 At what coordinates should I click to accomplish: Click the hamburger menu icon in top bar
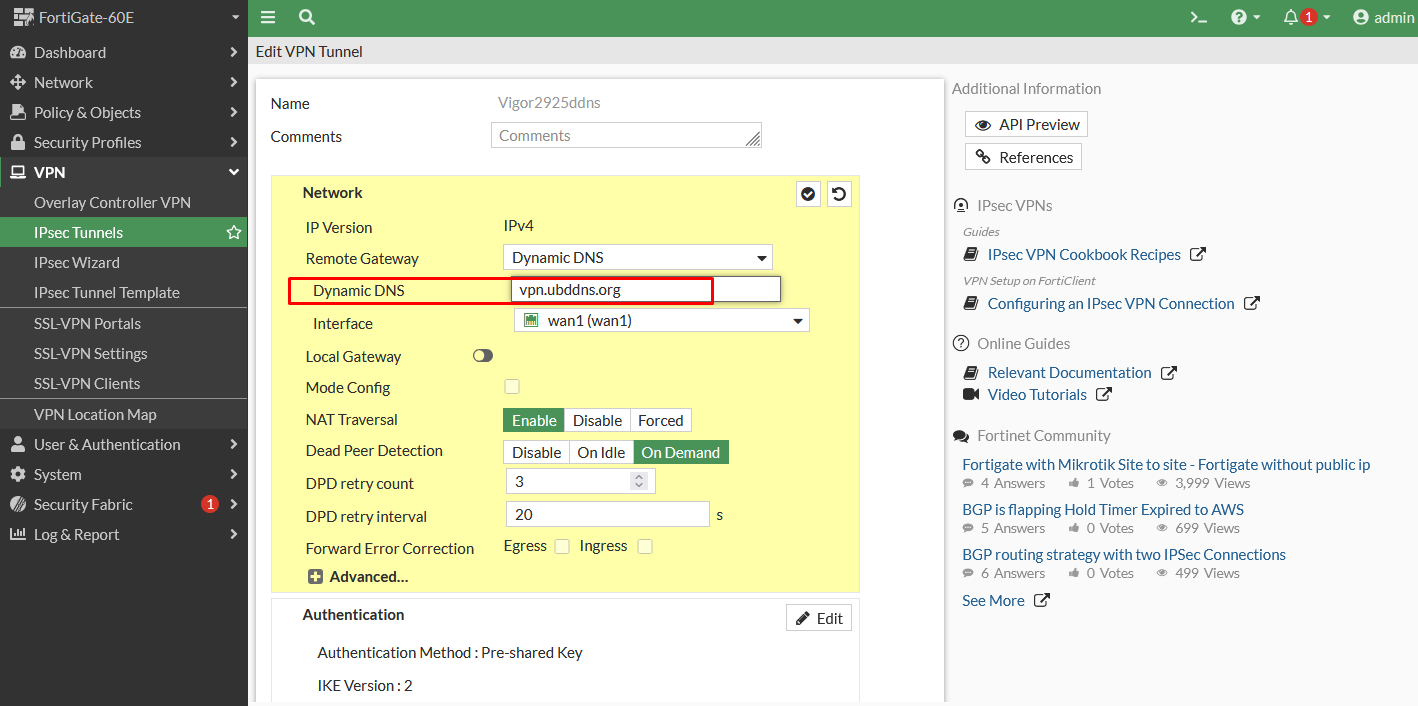coord(268,17)
